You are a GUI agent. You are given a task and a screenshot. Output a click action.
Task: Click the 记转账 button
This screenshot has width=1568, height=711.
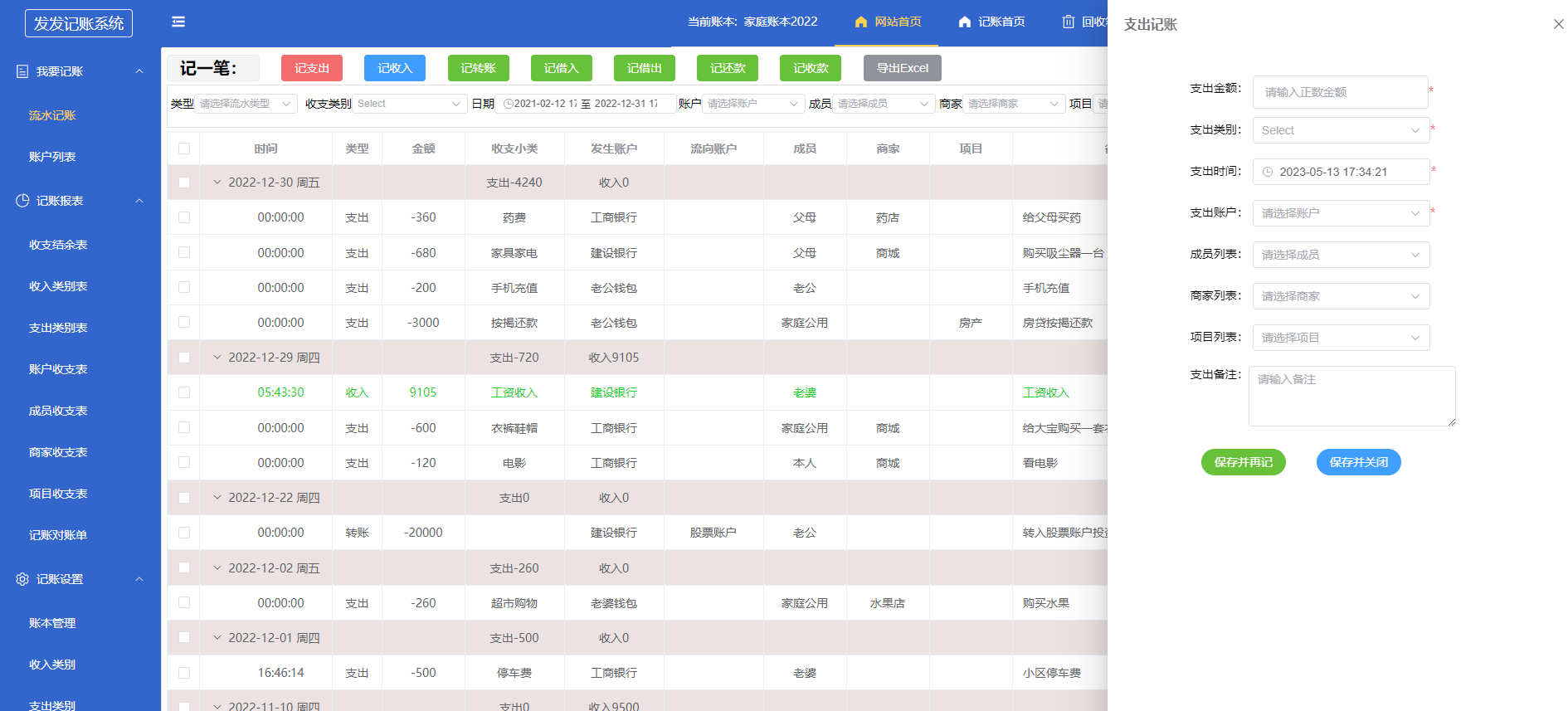[x=479, y=68]
